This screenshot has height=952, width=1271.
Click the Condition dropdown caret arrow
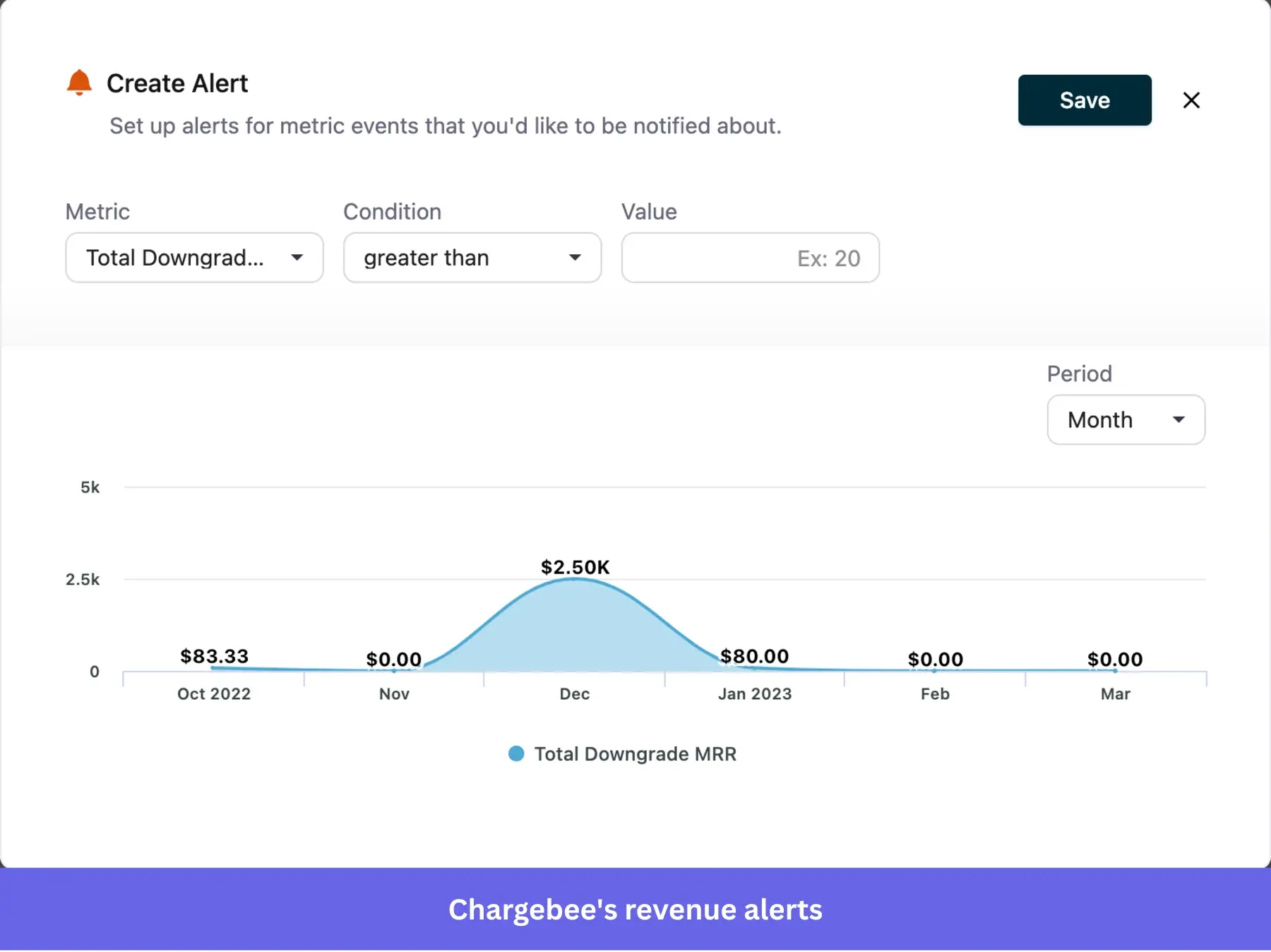click(575, 258)
